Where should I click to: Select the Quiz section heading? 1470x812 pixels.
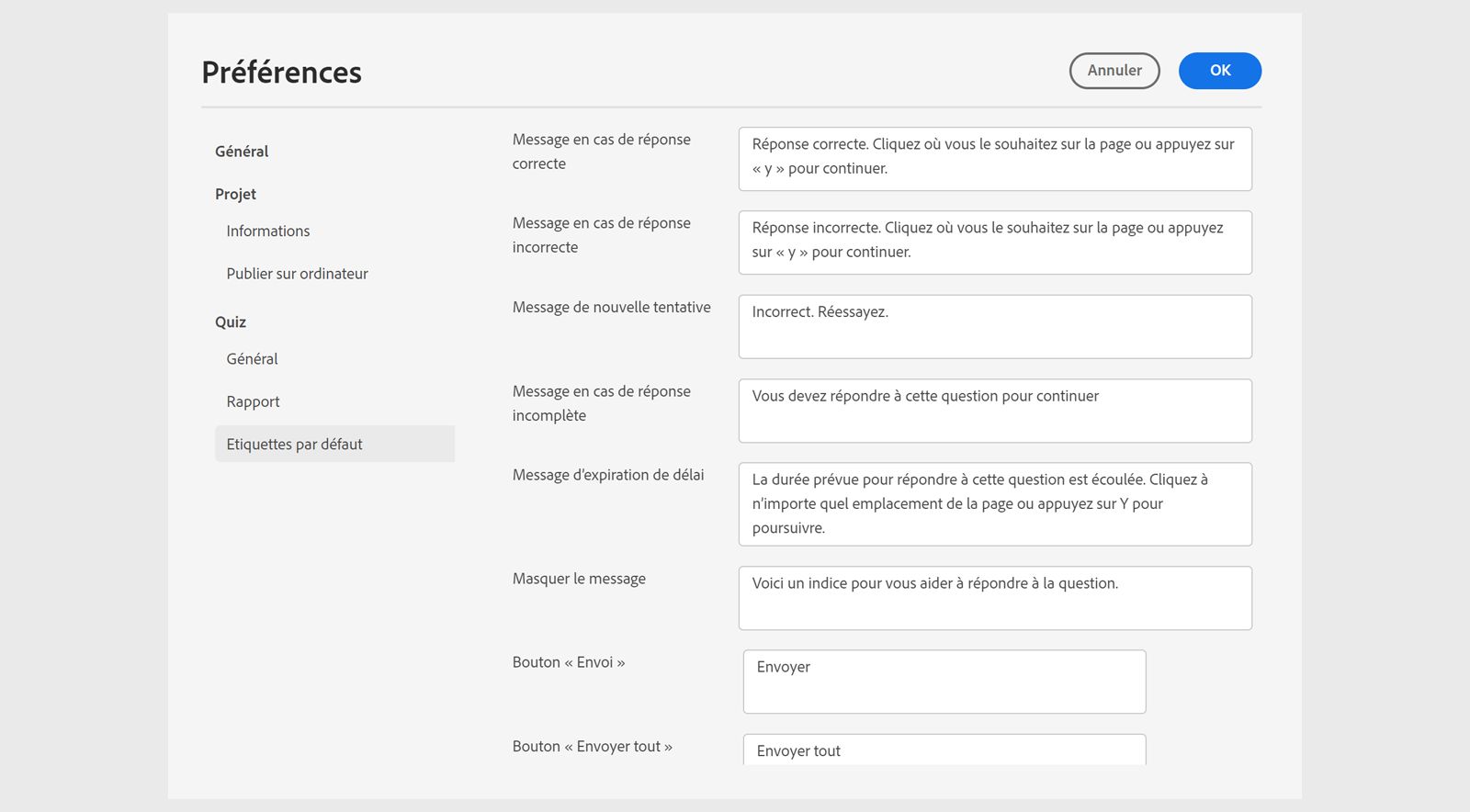click(231, 322)
